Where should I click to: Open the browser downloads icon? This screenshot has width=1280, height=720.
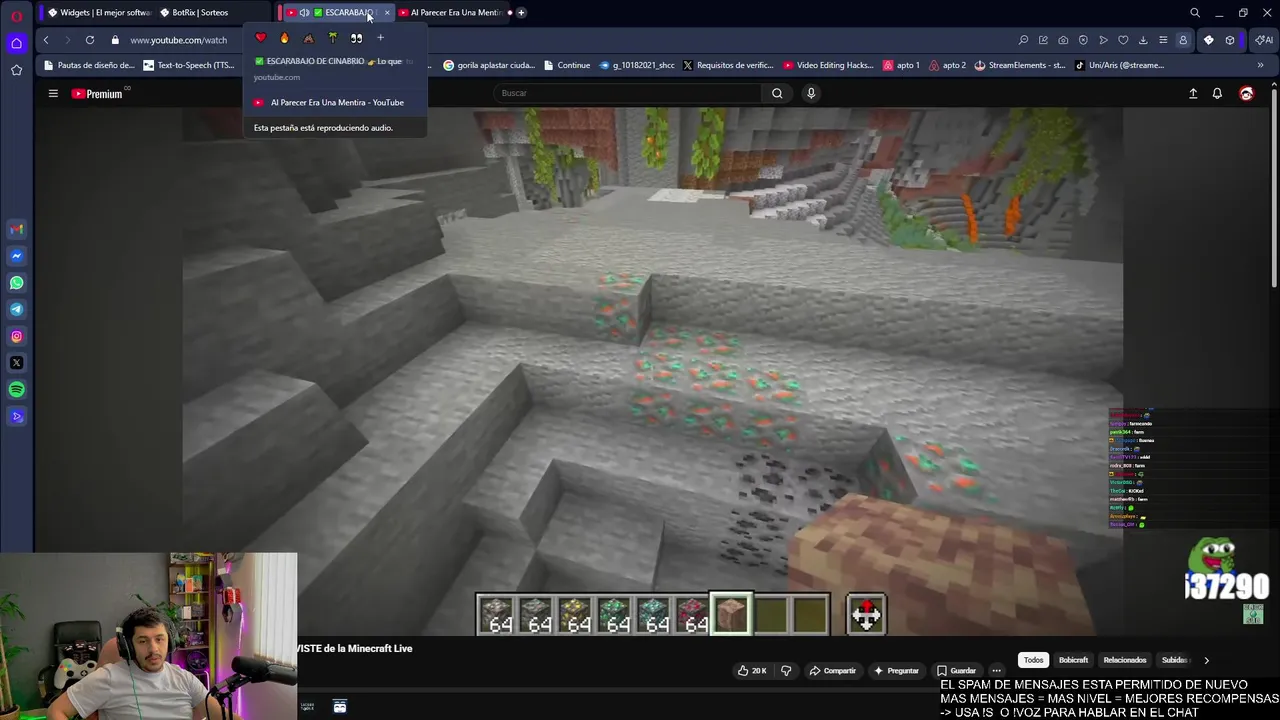(1143, 40)
